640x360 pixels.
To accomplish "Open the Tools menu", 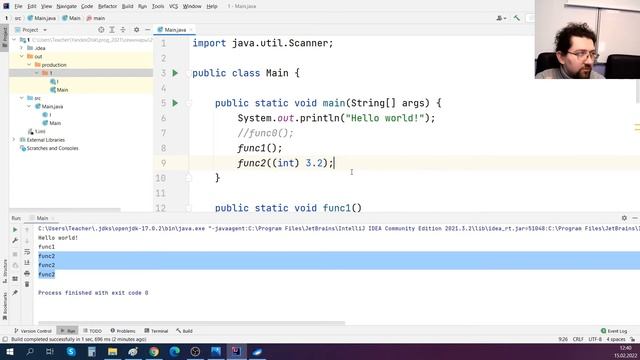I will 158,6.
